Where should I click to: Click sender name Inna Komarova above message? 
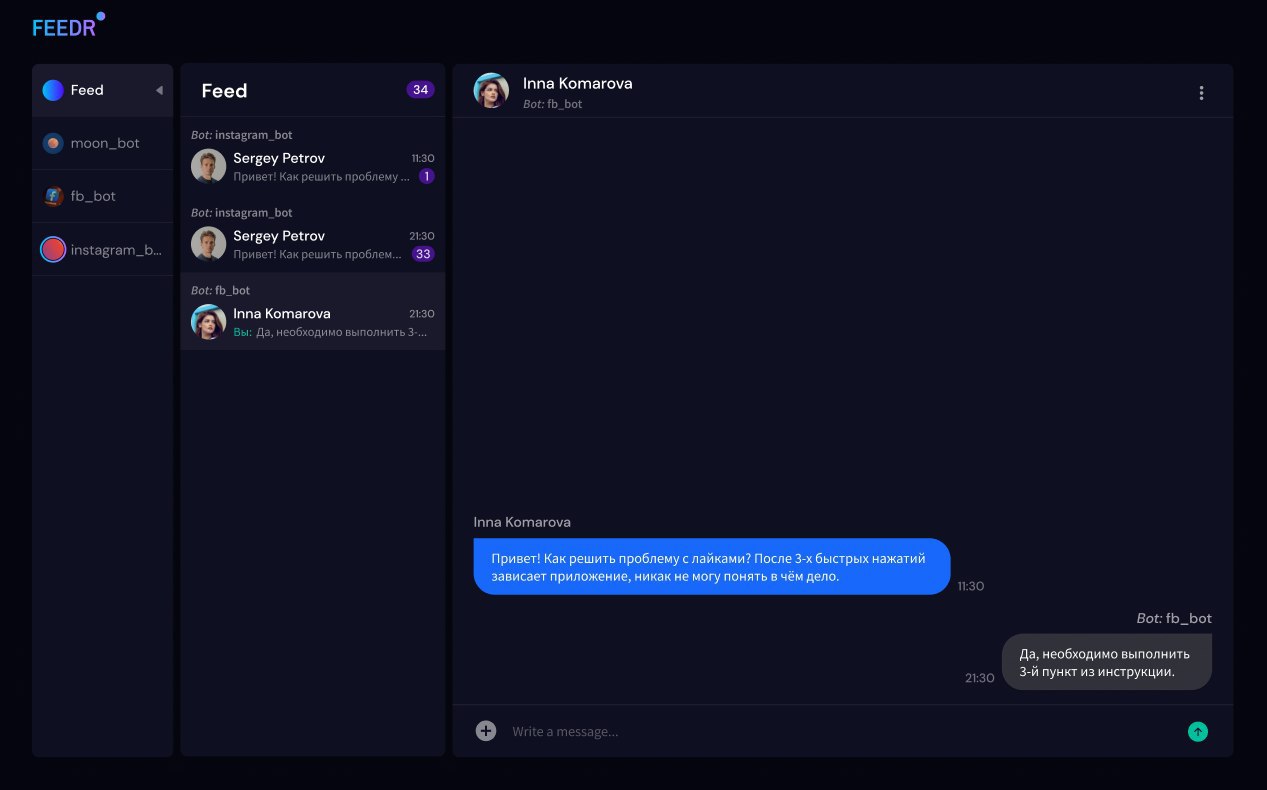[x=522, y=522]
